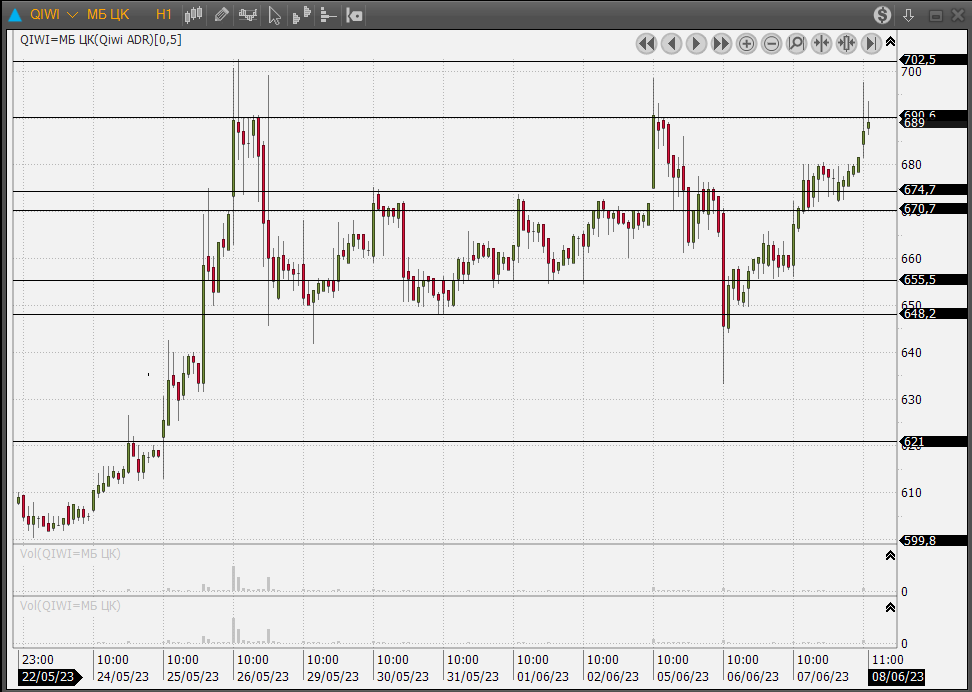The height and width of the screenshot is (692, 972).
Task: Collapse the upper Vol(QIWI) panel
Action: 889,556
